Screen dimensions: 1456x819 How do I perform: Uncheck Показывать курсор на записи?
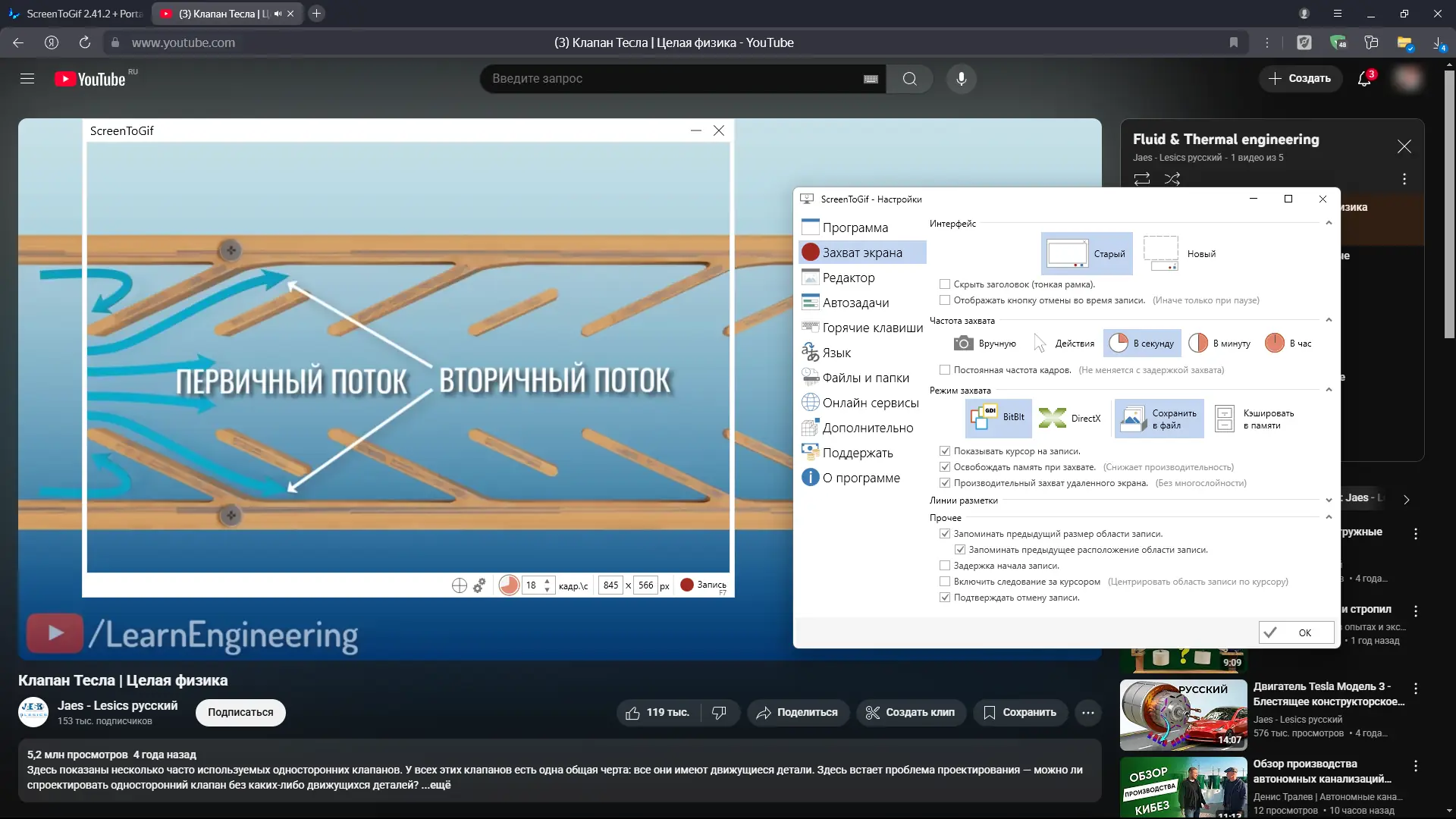pyautogui.click(x=945, y=451)
